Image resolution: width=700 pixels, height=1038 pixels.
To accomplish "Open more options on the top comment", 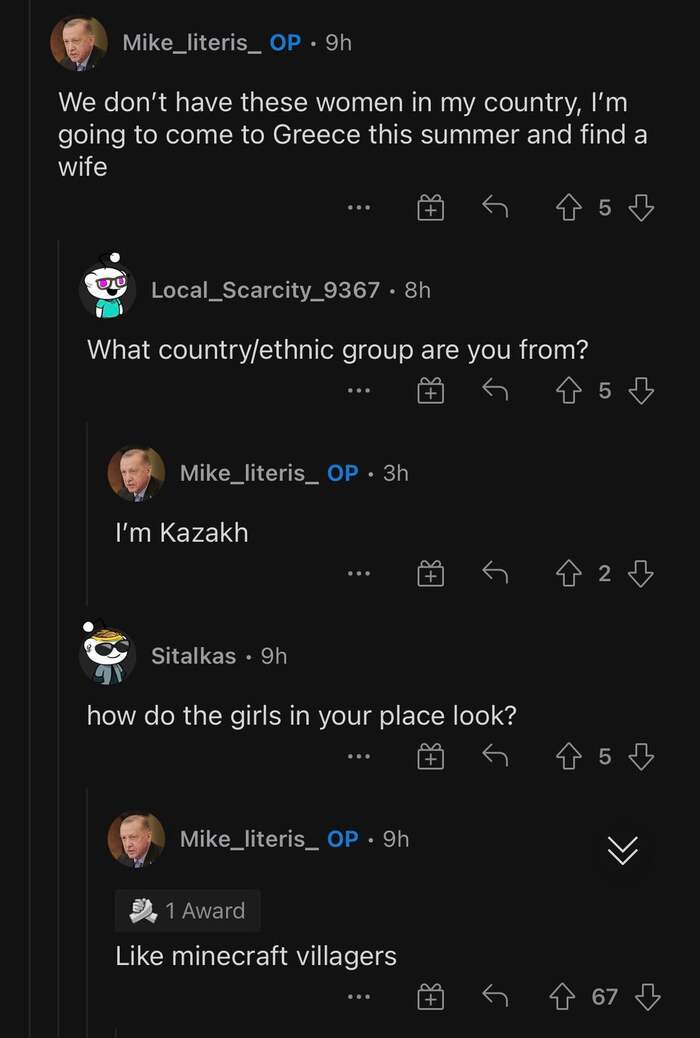I will [359, 208].
